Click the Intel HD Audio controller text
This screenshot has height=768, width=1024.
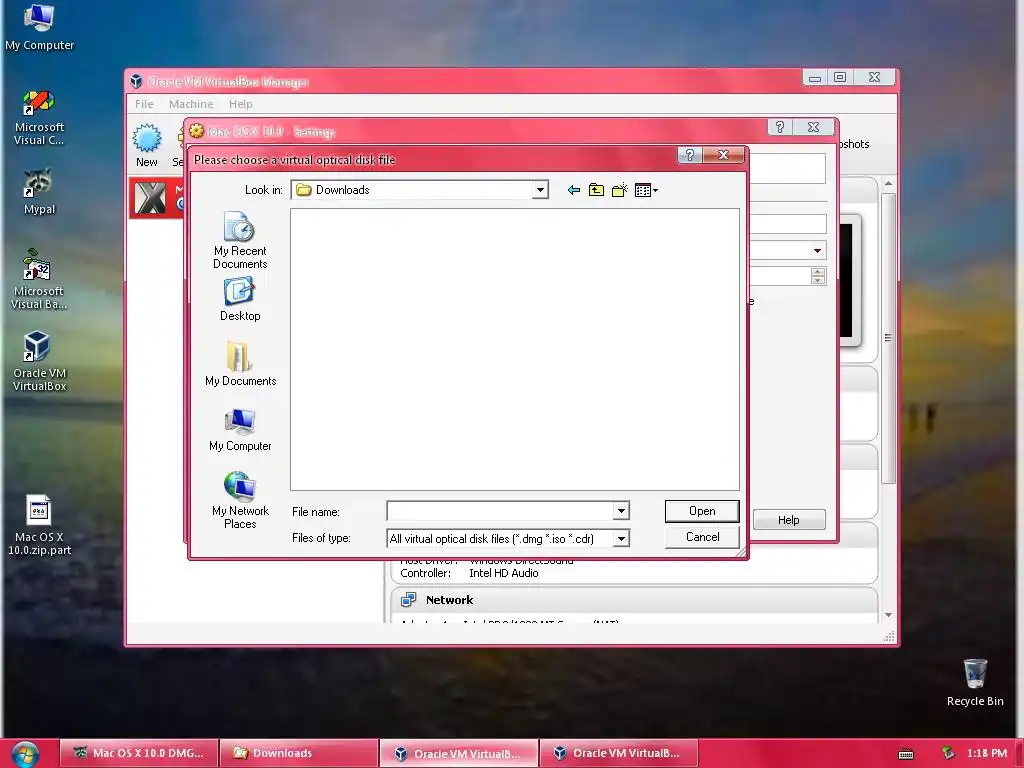point(504,573)
